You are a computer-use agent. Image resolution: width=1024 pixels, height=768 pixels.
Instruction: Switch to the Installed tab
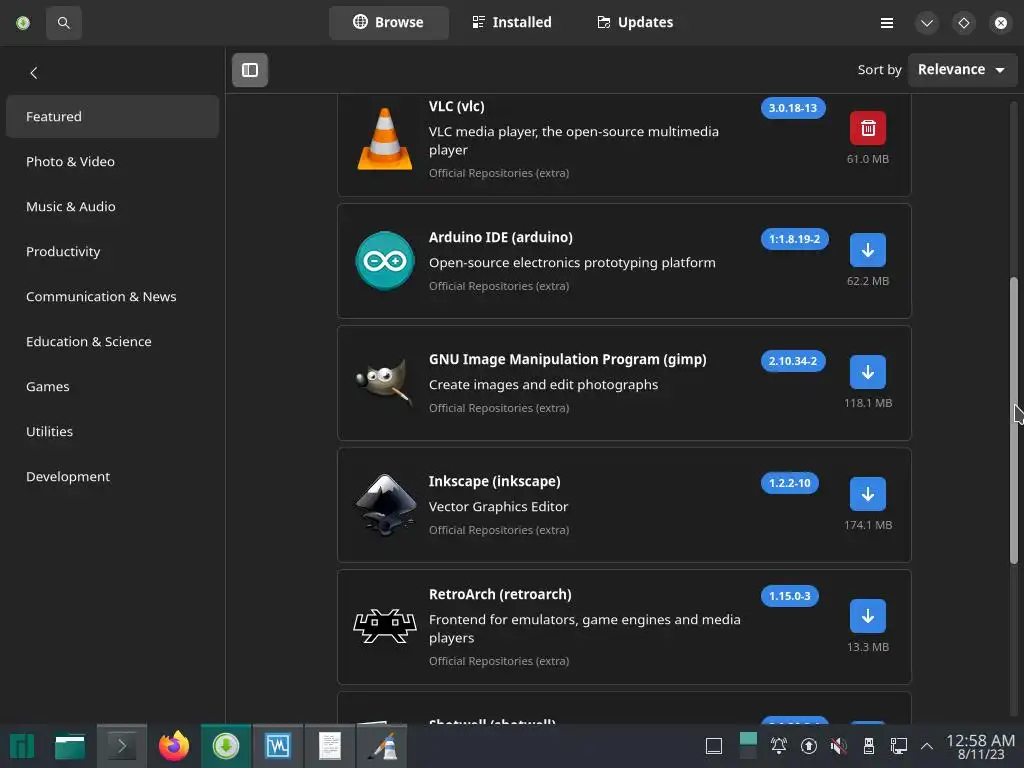point(512,22)
